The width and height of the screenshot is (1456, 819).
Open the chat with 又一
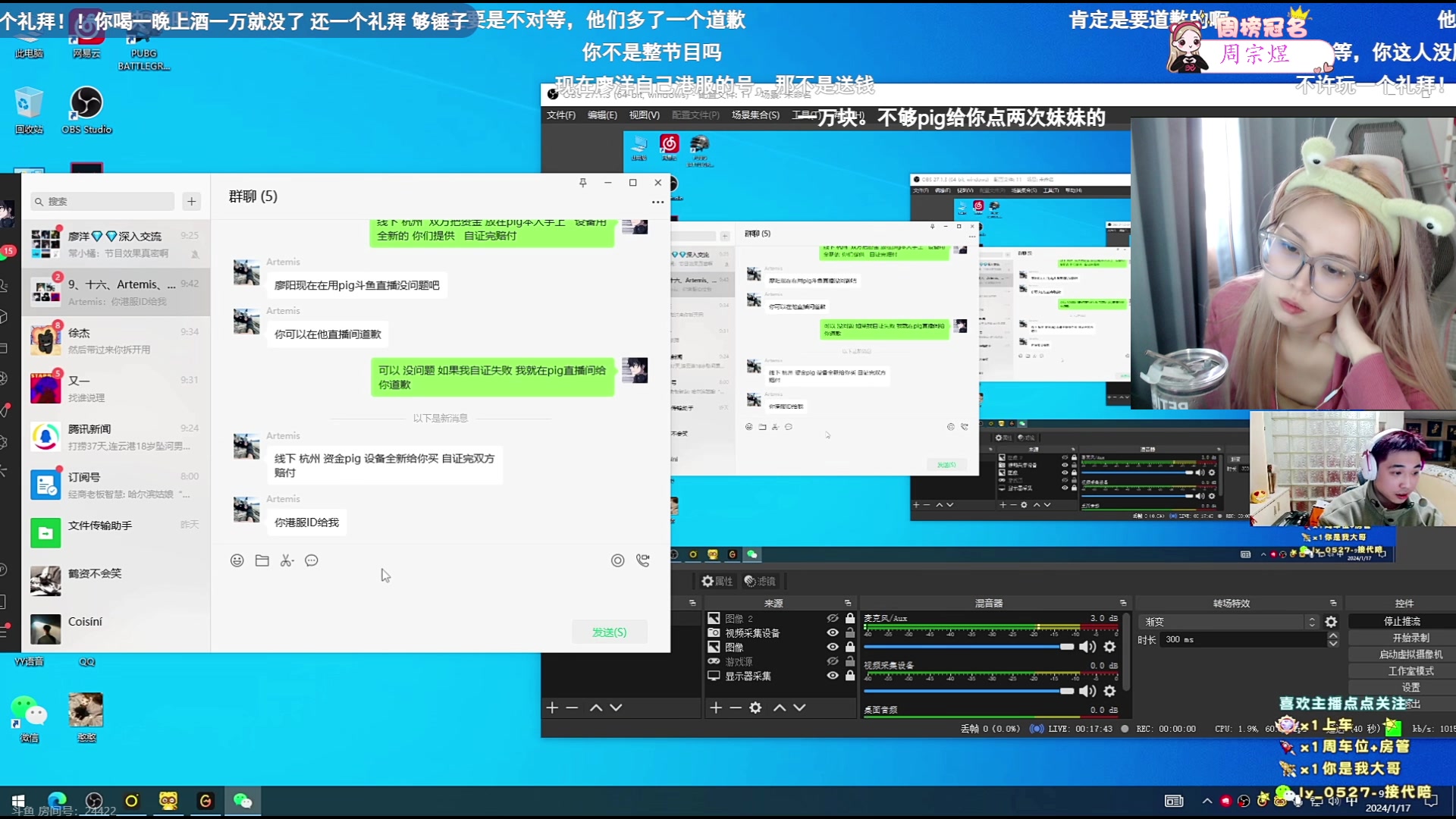tap(116, 388)
